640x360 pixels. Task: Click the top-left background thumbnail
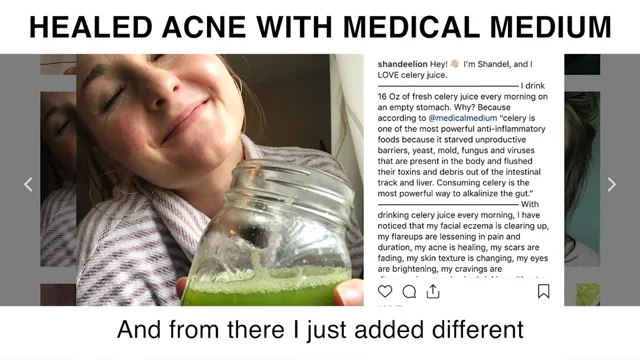point(58,64)
